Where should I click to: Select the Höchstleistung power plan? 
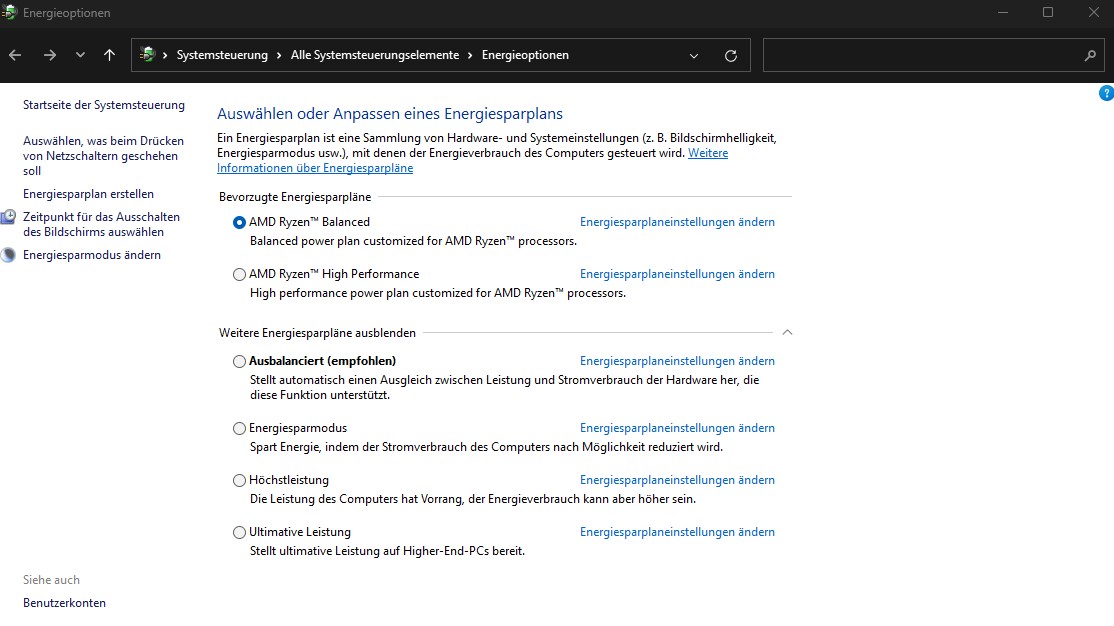click(239, 480)
